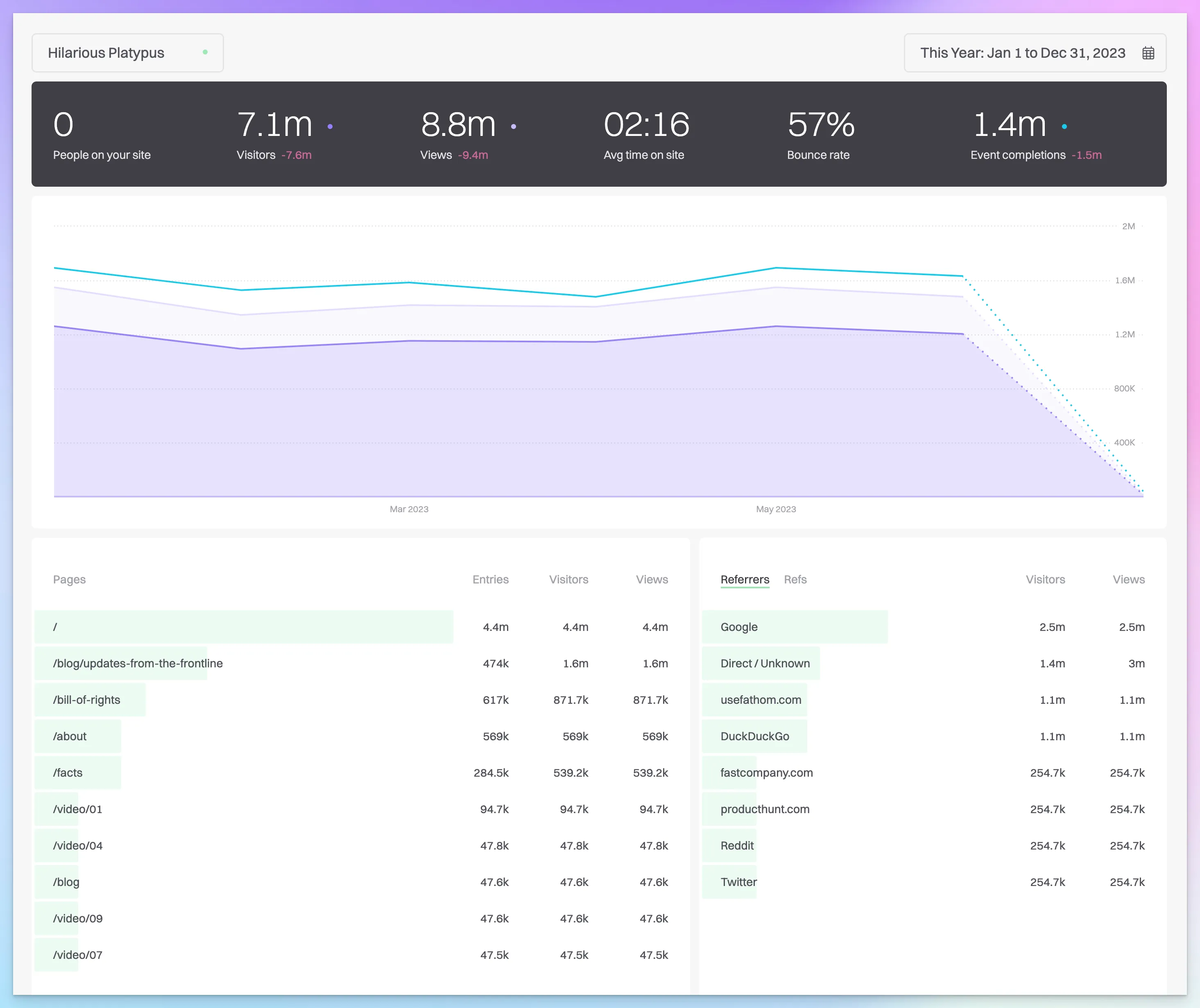Click the /blog/updates-from-the-frontline page

coord(137,663)
